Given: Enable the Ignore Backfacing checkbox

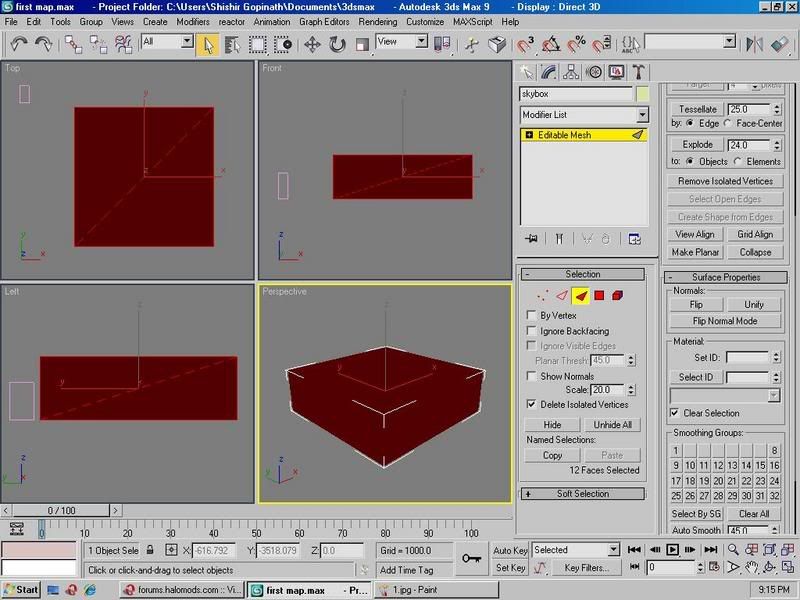Looking at the screenshot, I should click(531, 331).
